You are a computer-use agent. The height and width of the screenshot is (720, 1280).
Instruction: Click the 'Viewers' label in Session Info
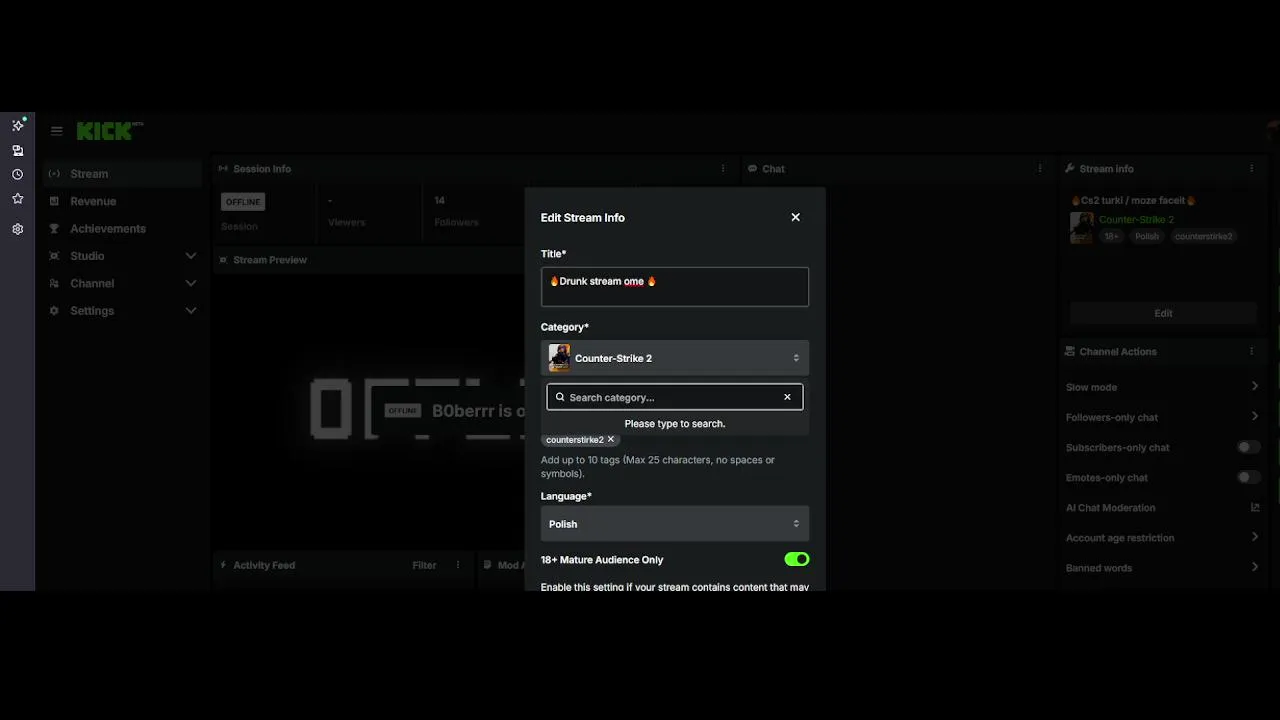point(347,222)
